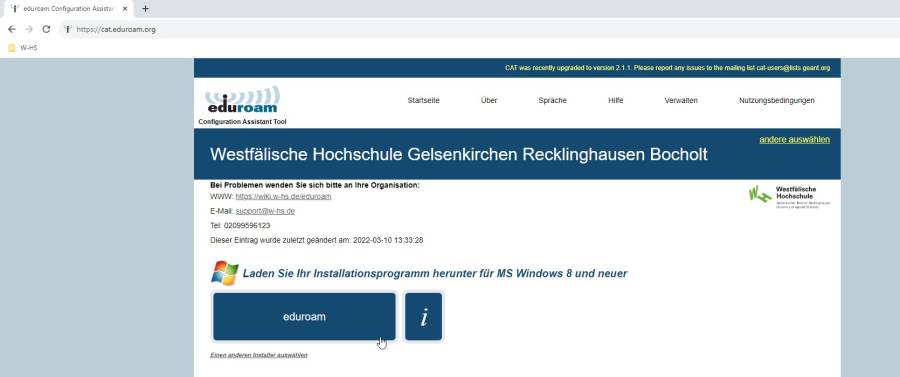Click the phone number 02099596123
The height and width of the screenshot is (377, 900).
pyautogui.click(x=247, y=226)
